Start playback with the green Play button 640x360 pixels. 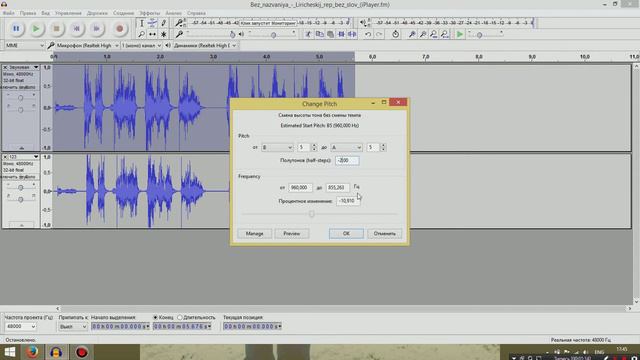36,29
